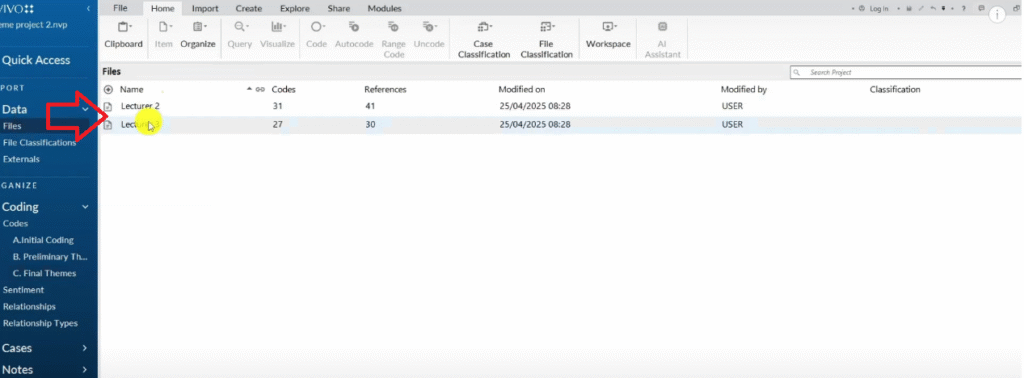1024x378 pixels.
Task: Open the File tab
Action: (120, 8)
